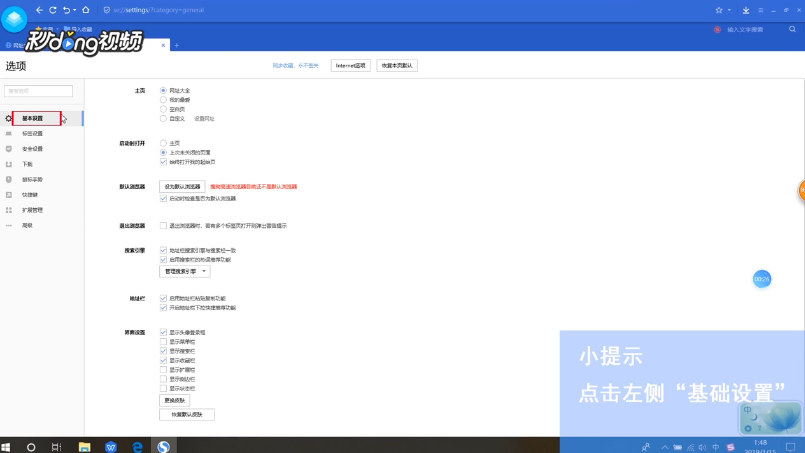Toggle 显示搜索栏 checkbox

click(163, 351)
